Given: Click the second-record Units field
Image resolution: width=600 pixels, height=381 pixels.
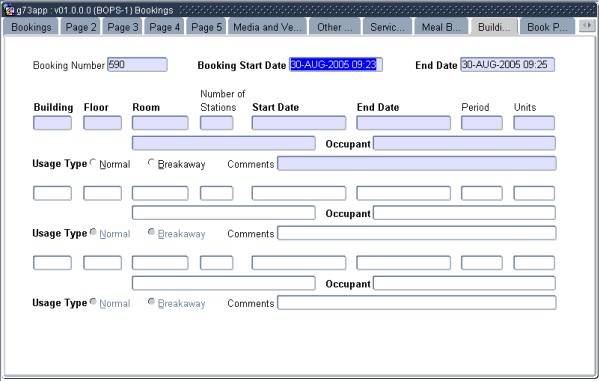Looking at the screenshot, I should point(534,193).
